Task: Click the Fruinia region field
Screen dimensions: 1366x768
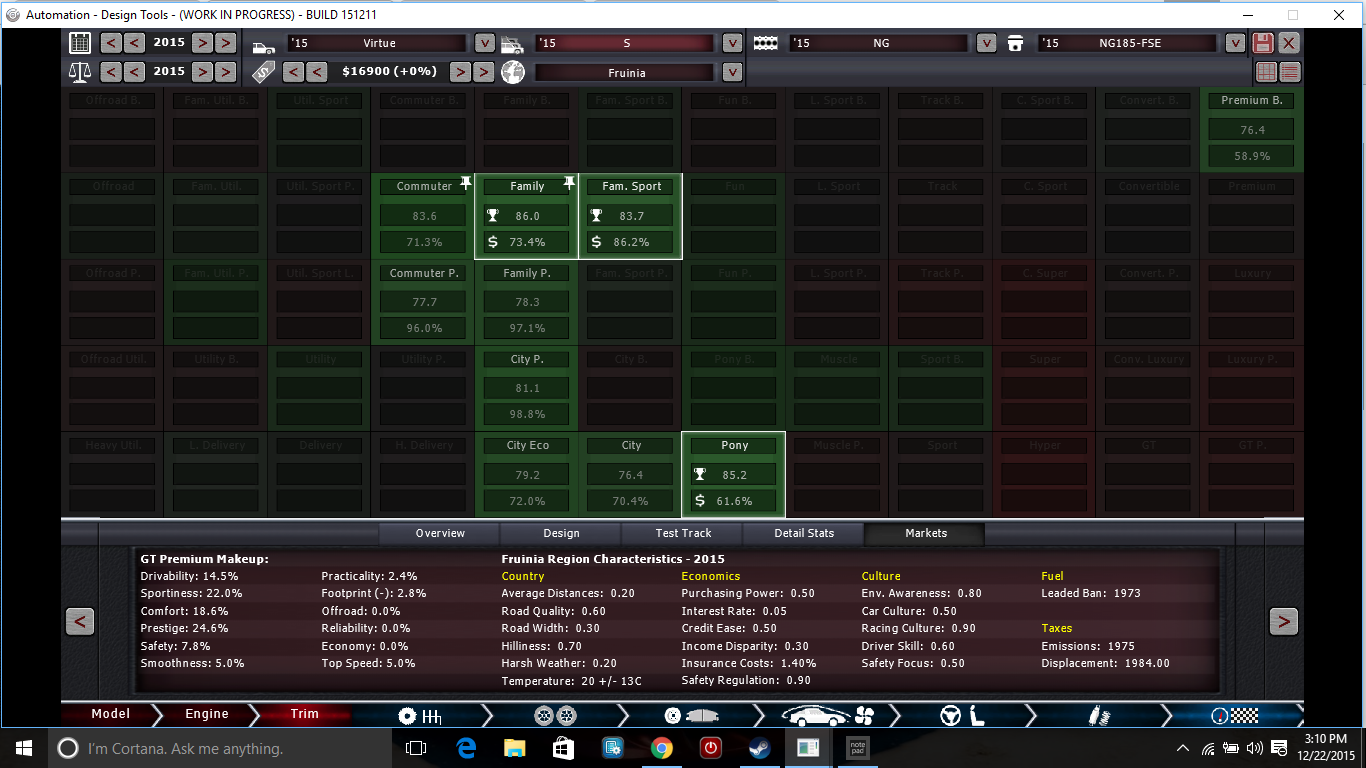Action: 626,72
